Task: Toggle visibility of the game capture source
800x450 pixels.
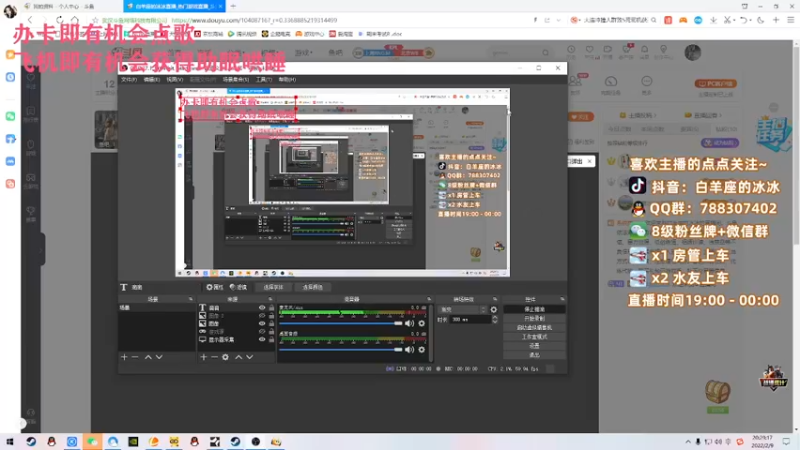Action: 262,332
